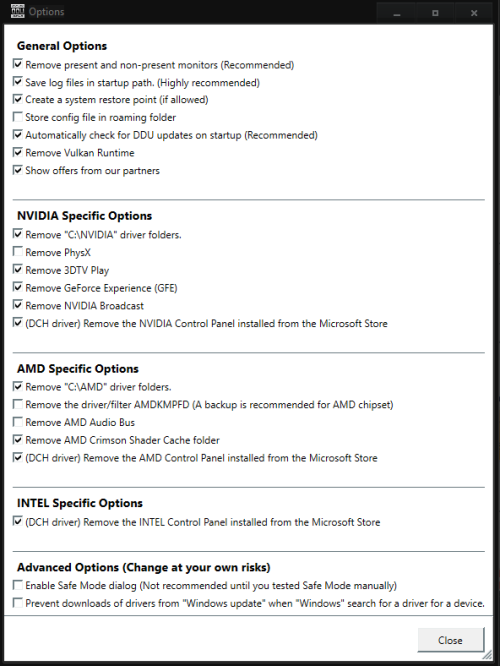Enable the Remove PhysX checkbox
This screenshot has width=500, height=666.
[x=17, y=251]
